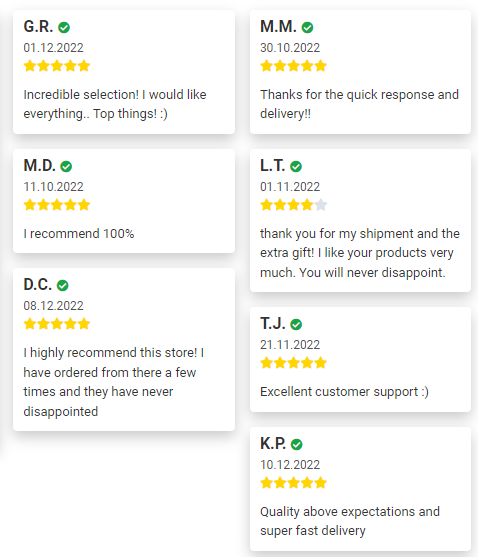Select the reviewer name T.J.
The image size is (478, 557).
[272, 324]
